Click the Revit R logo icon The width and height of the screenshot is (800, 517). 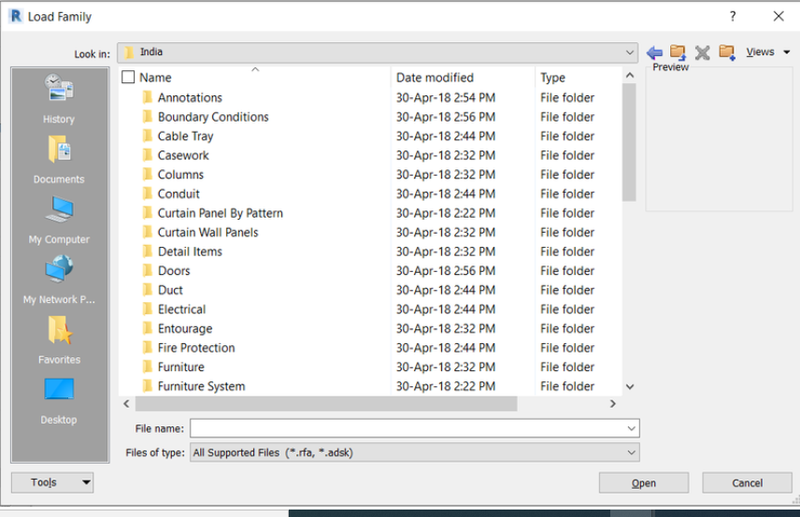click(16, 16)
